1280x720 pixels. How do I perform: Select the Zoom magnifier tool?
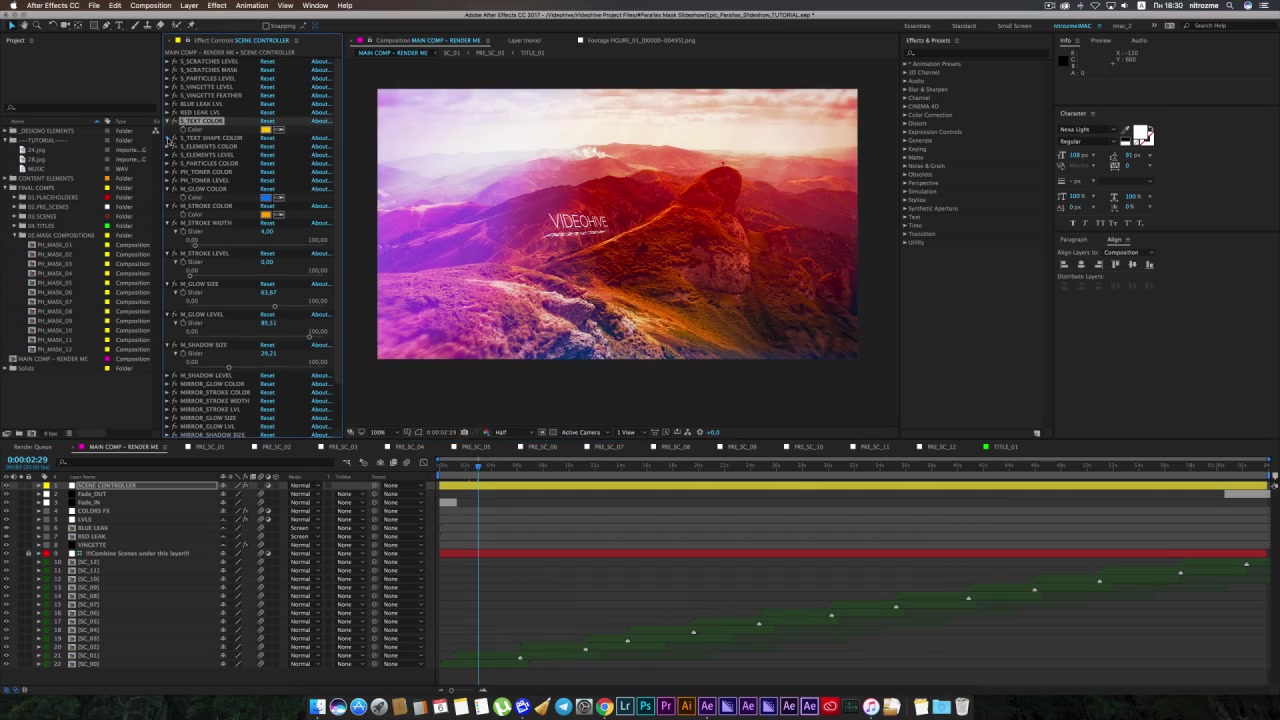point(37,25)
